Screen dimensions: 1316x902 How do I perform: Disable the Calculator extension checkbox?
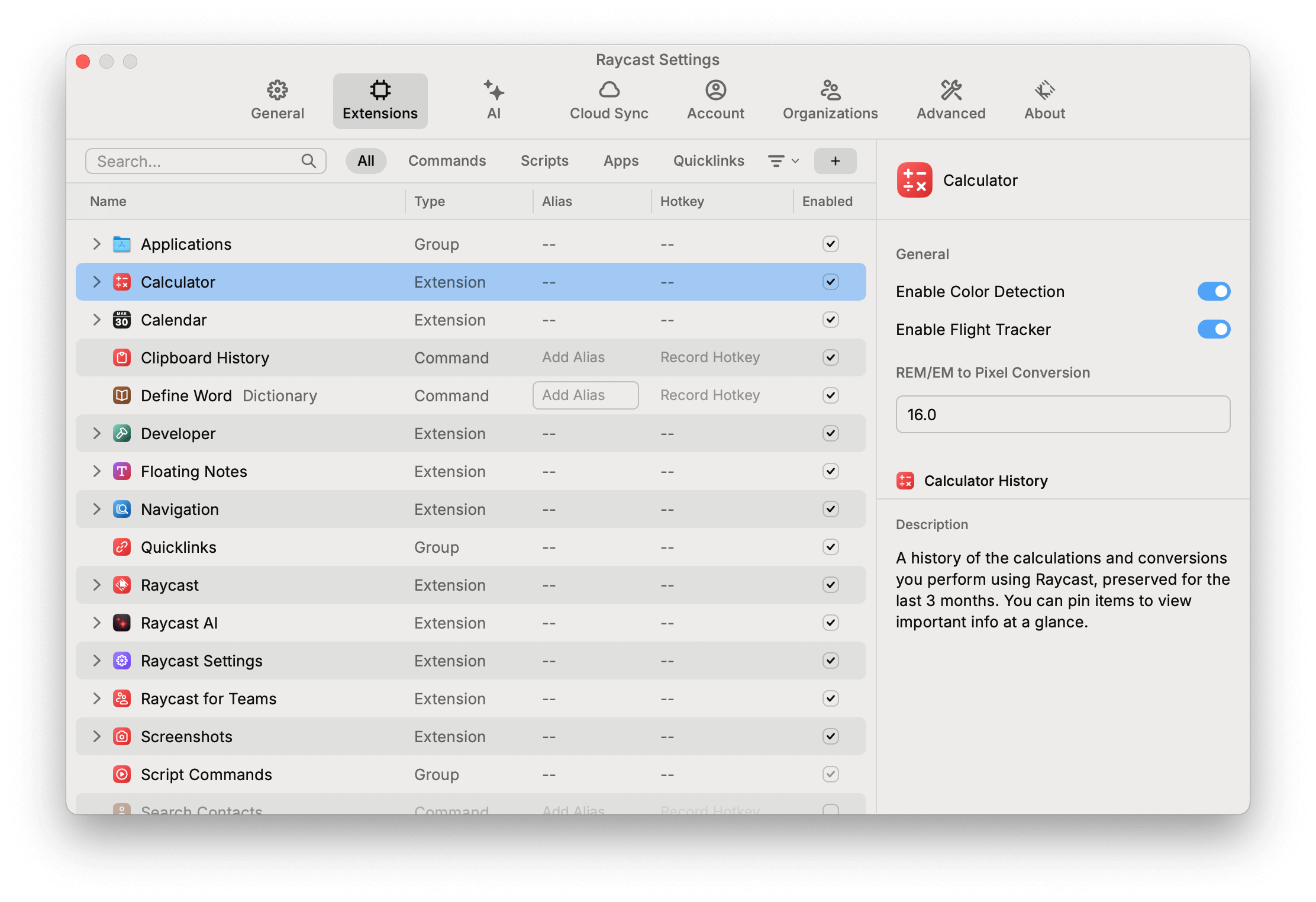click(x=831, y=282)
